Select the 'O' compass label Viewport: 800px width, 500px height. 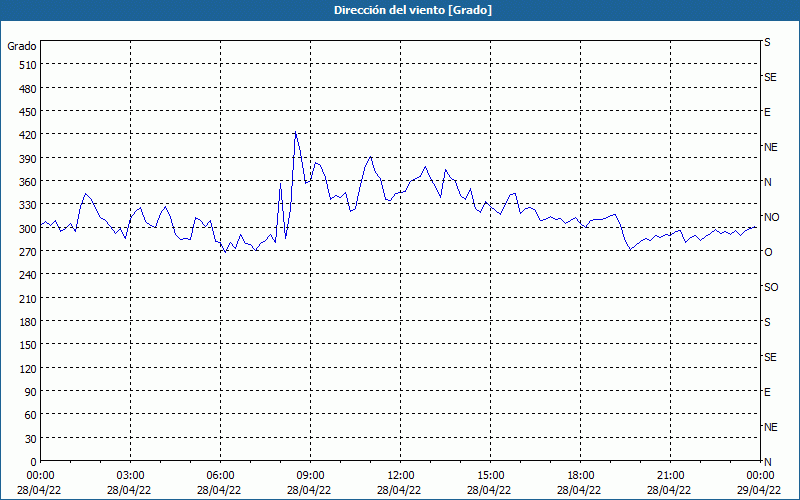[x=768, y=252]
